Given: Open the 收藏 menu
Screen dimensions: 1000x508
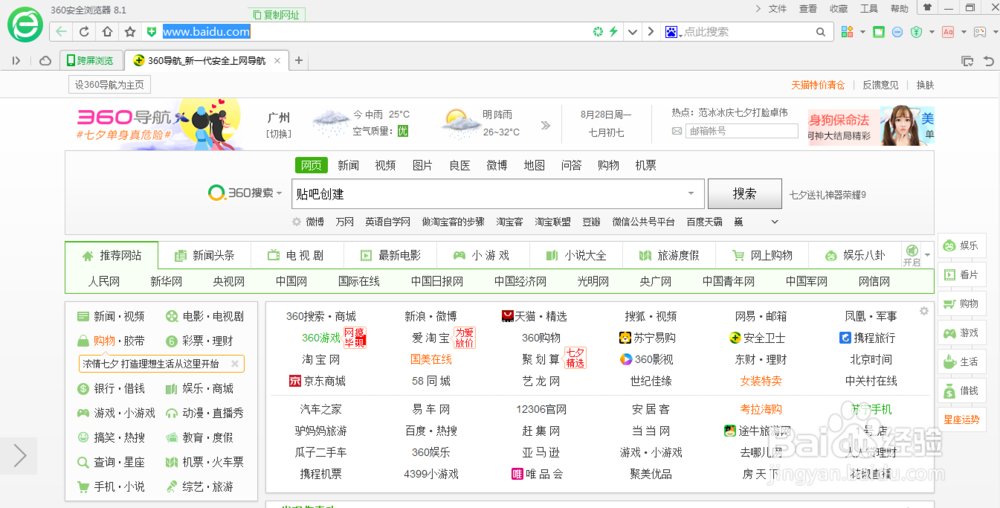Looking at the screenshot, I should tap(839, 8).
